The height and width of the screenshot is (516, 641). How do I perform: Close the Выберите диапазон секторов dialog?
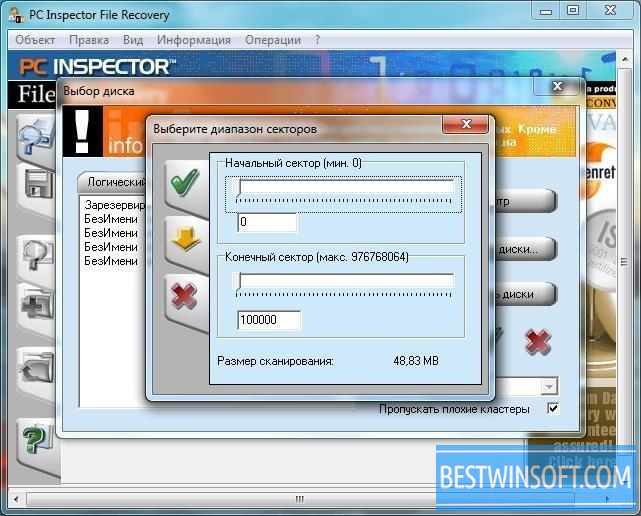point(466,124)
